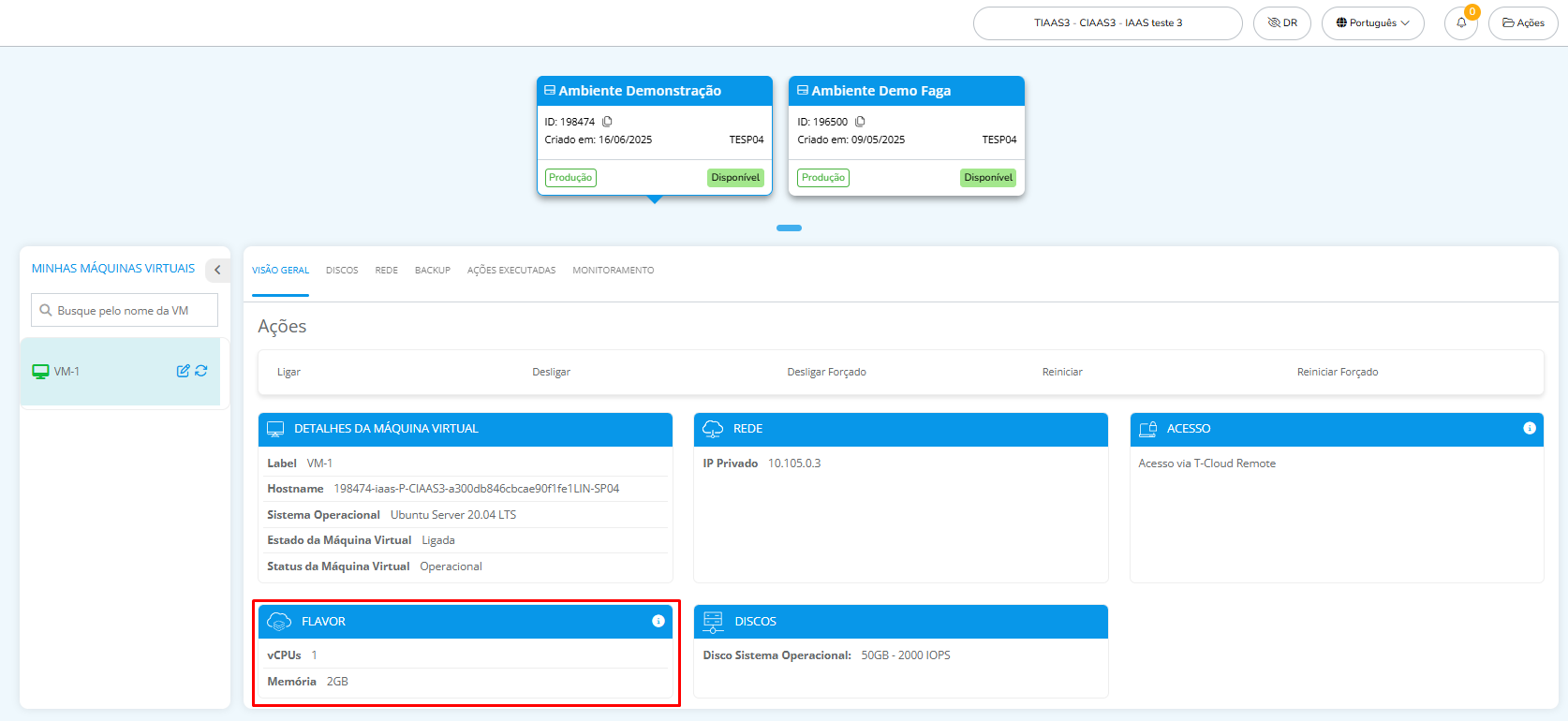Click the IP Privado value 10.105.0.3
Viewport: 1568px width, 721px height.
794,463
